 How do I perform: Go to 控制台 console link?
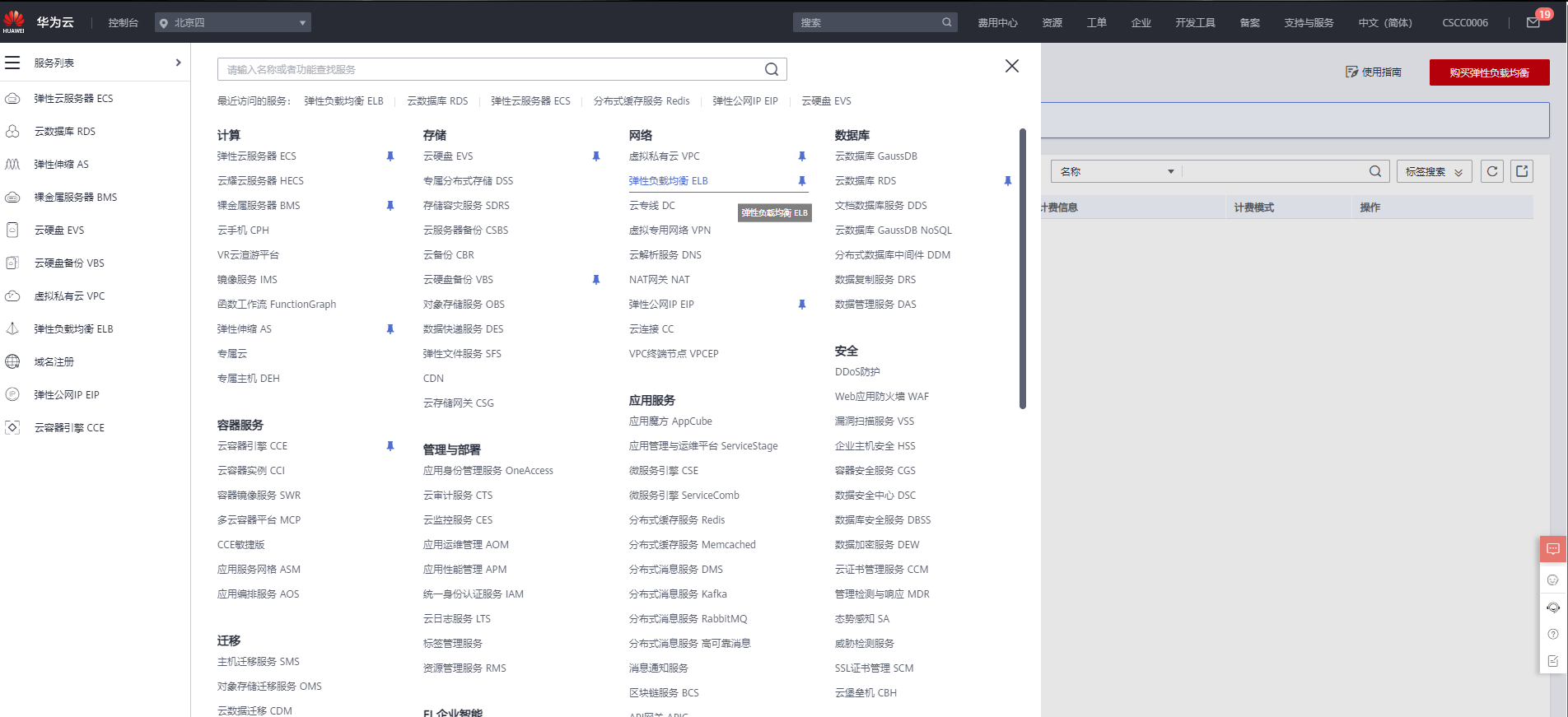click(124, 23)
